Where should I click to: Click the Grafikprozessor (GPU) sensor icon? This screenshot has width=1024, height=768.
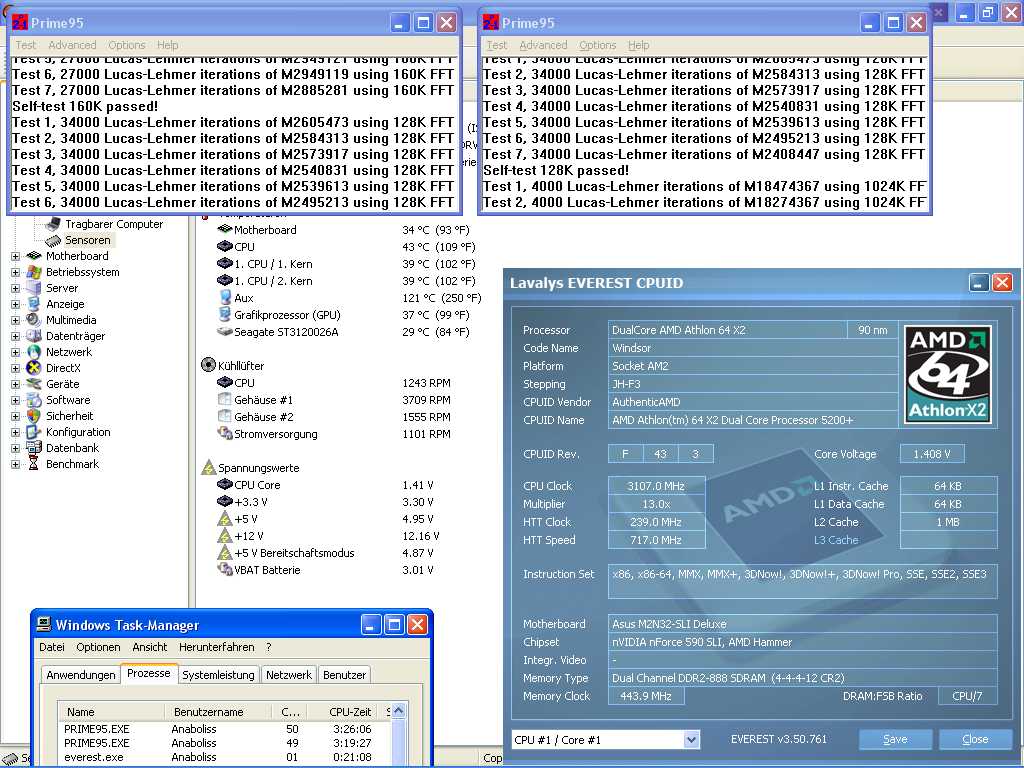tap(225, 314)
